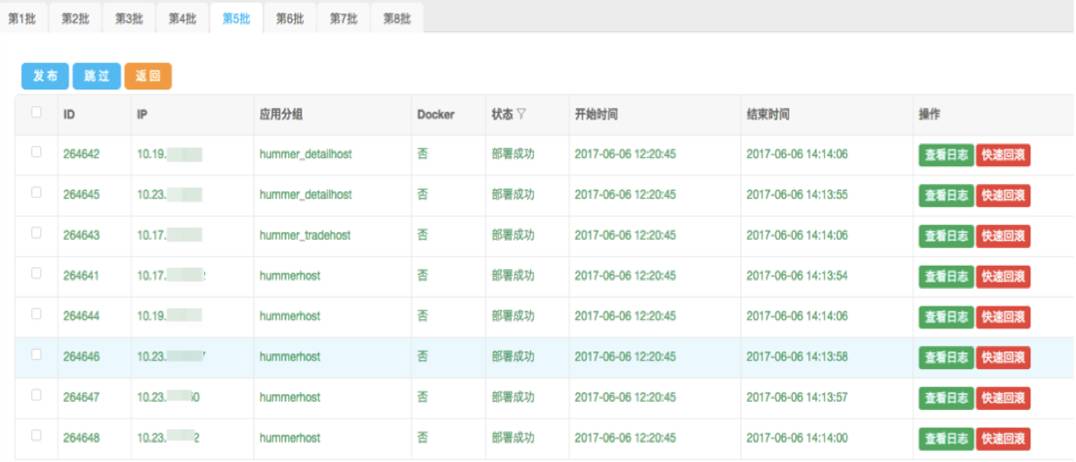
Task: Click end time 2017-06-06 14:13:54
Action: (797, 276)
